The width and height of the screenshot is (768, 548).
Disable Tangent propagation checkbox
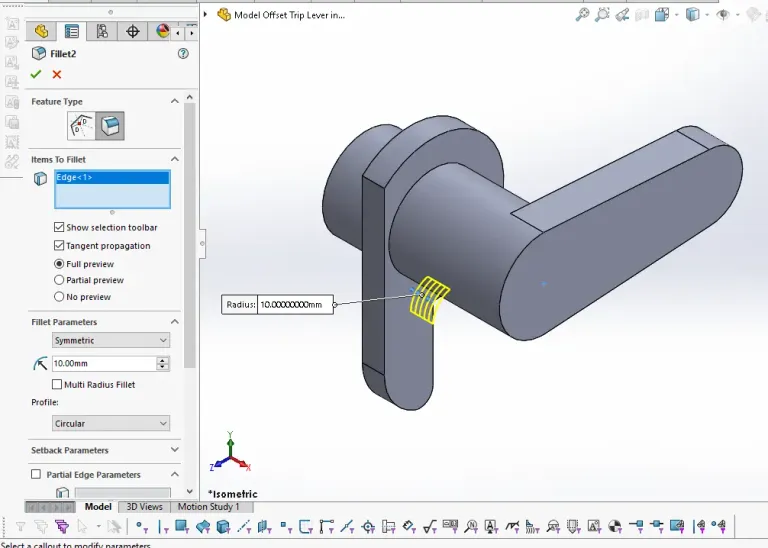pyautogui.click(x=59, y=246)
